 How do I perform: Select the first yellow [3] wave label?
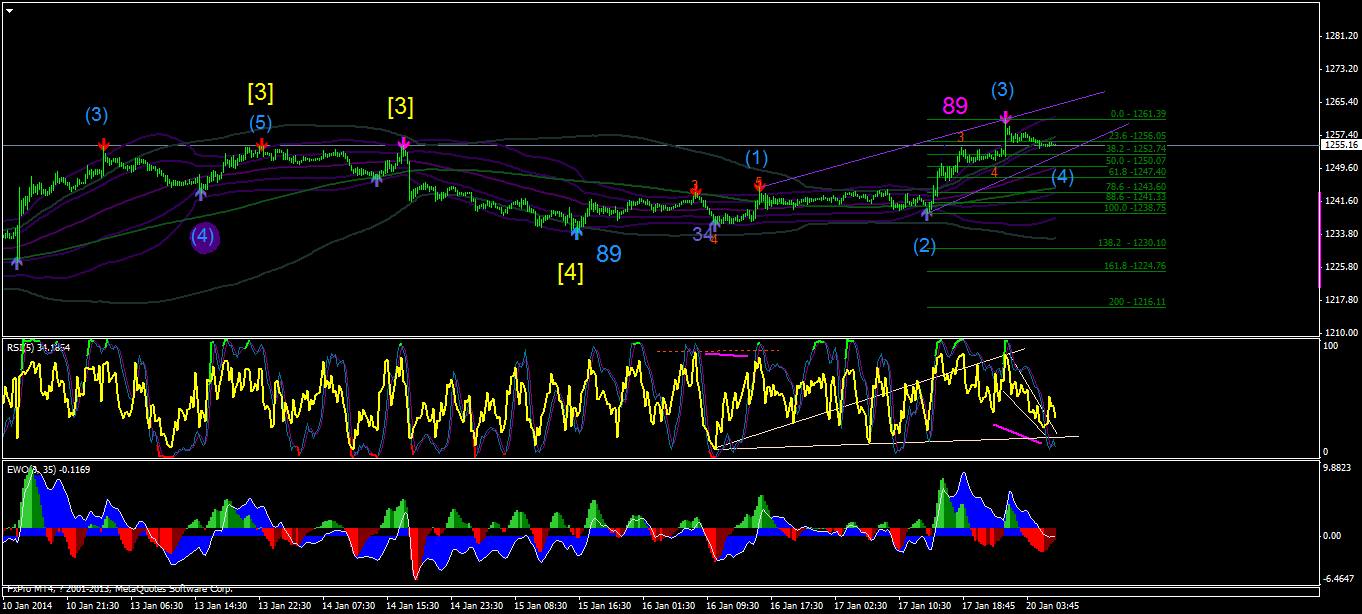(260, 94)
